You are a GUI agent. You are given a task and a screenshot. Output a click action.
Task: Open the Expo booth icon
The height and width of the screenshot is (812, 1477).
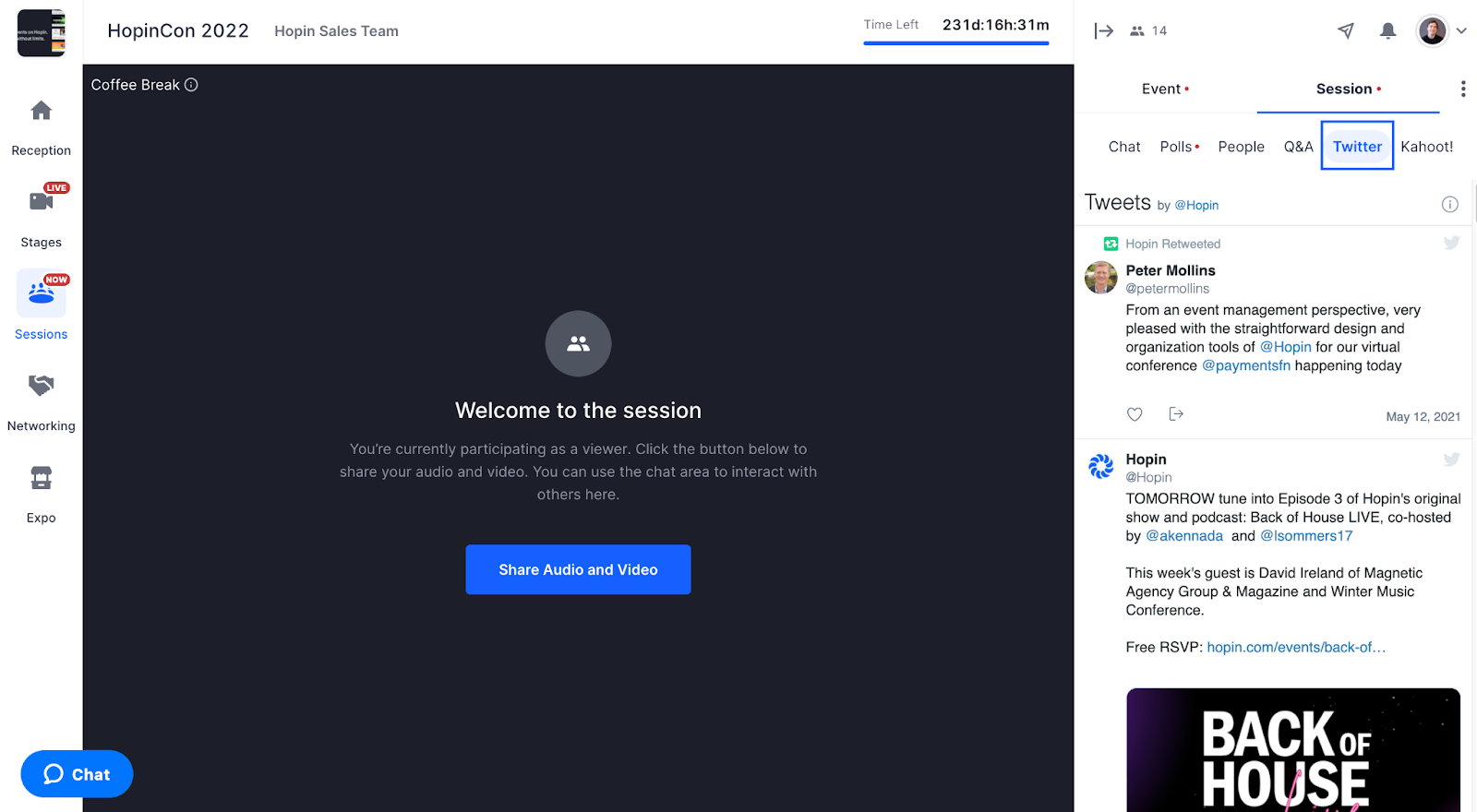(42, 477)
